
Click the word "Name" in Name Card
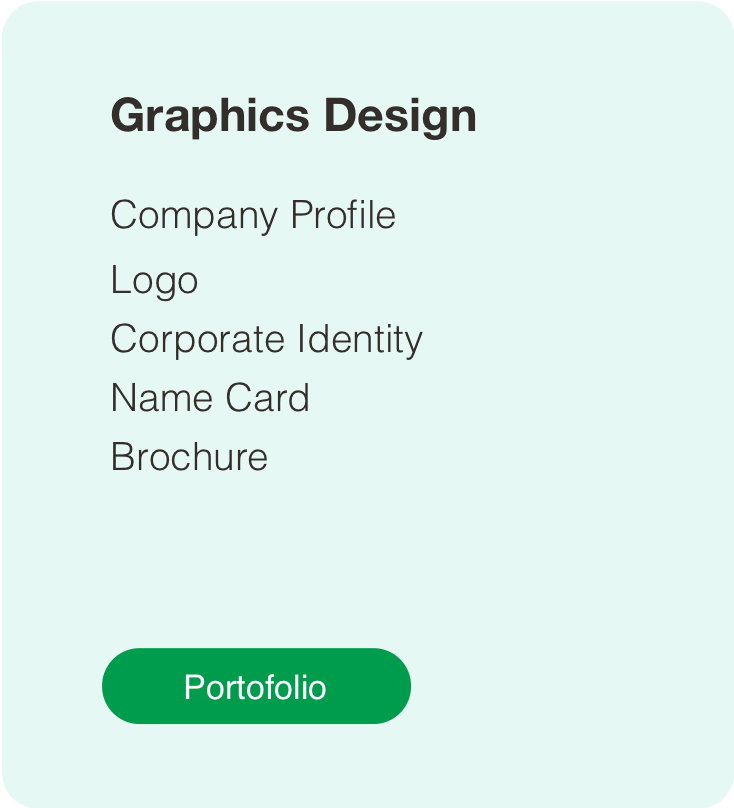tap(160, 398)
